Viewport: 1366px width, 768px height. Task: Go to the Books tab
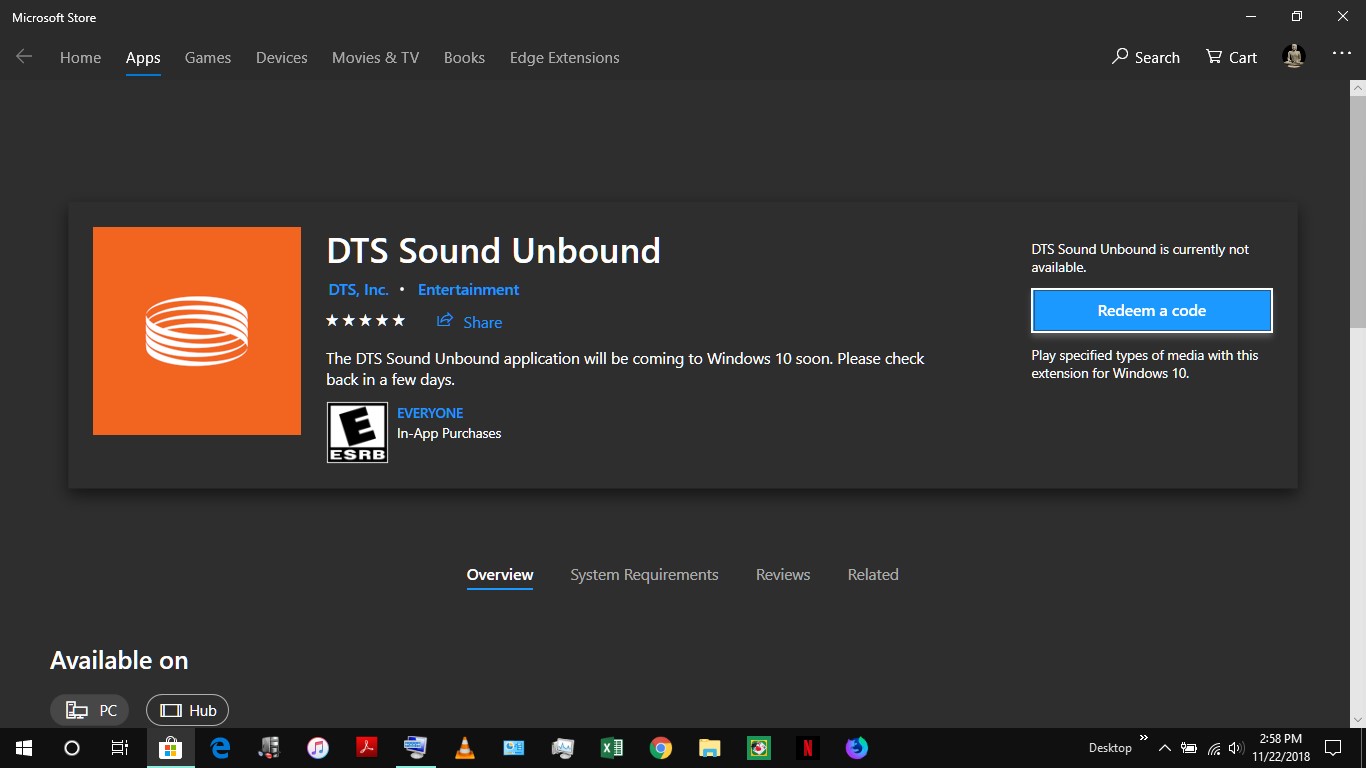click(x=464, y=58)
